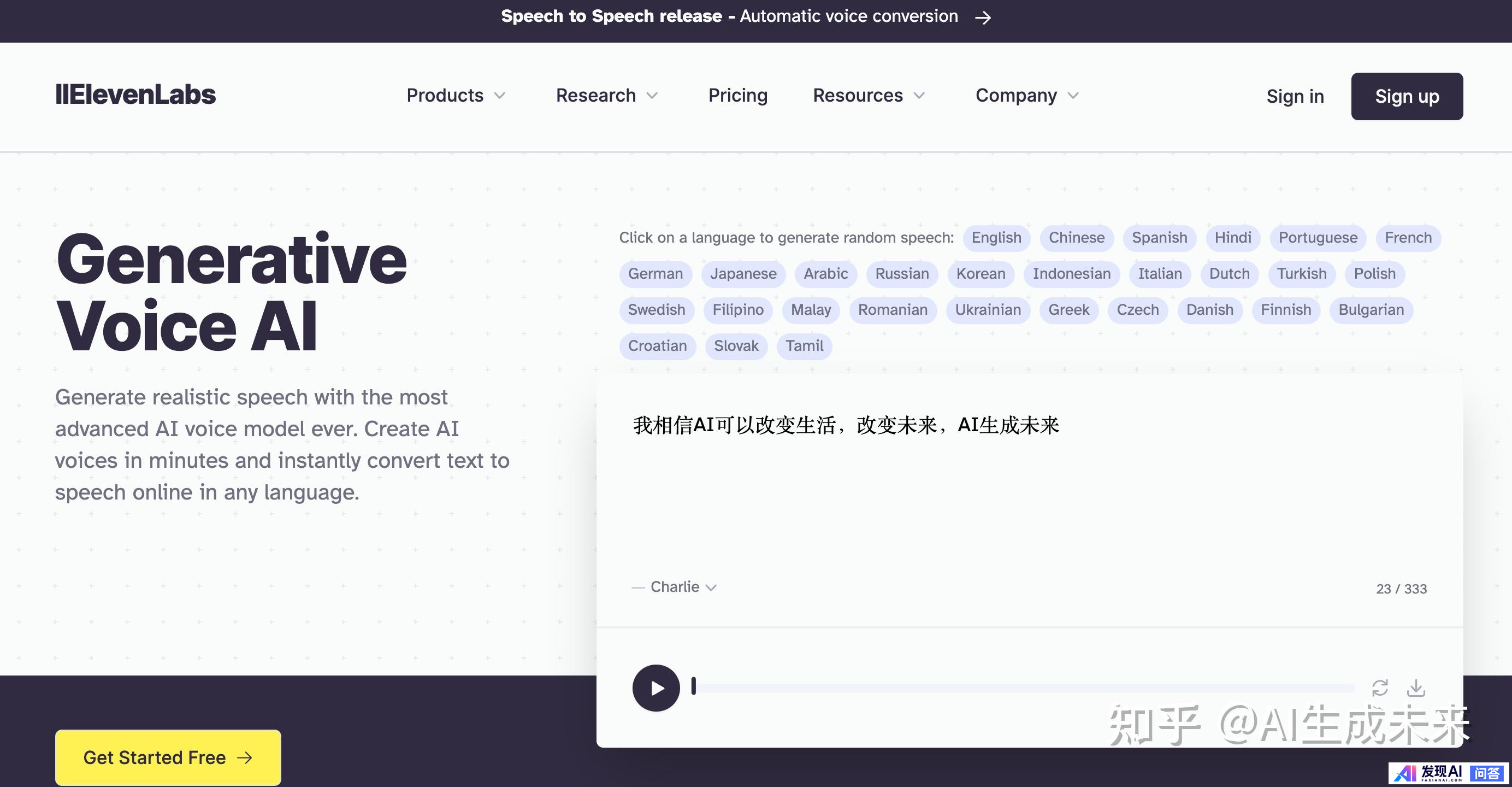Select Finnish language chip
Screen dimensions: 1512x787
tap(1285, 310)
